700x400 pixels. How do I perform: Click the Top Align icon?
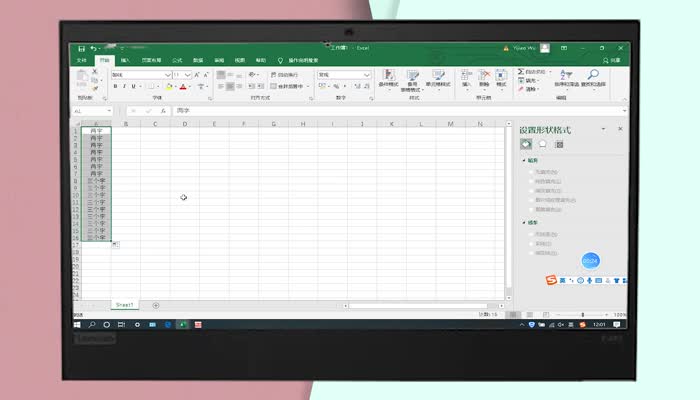pyautogui.click(x=221, y=75)
